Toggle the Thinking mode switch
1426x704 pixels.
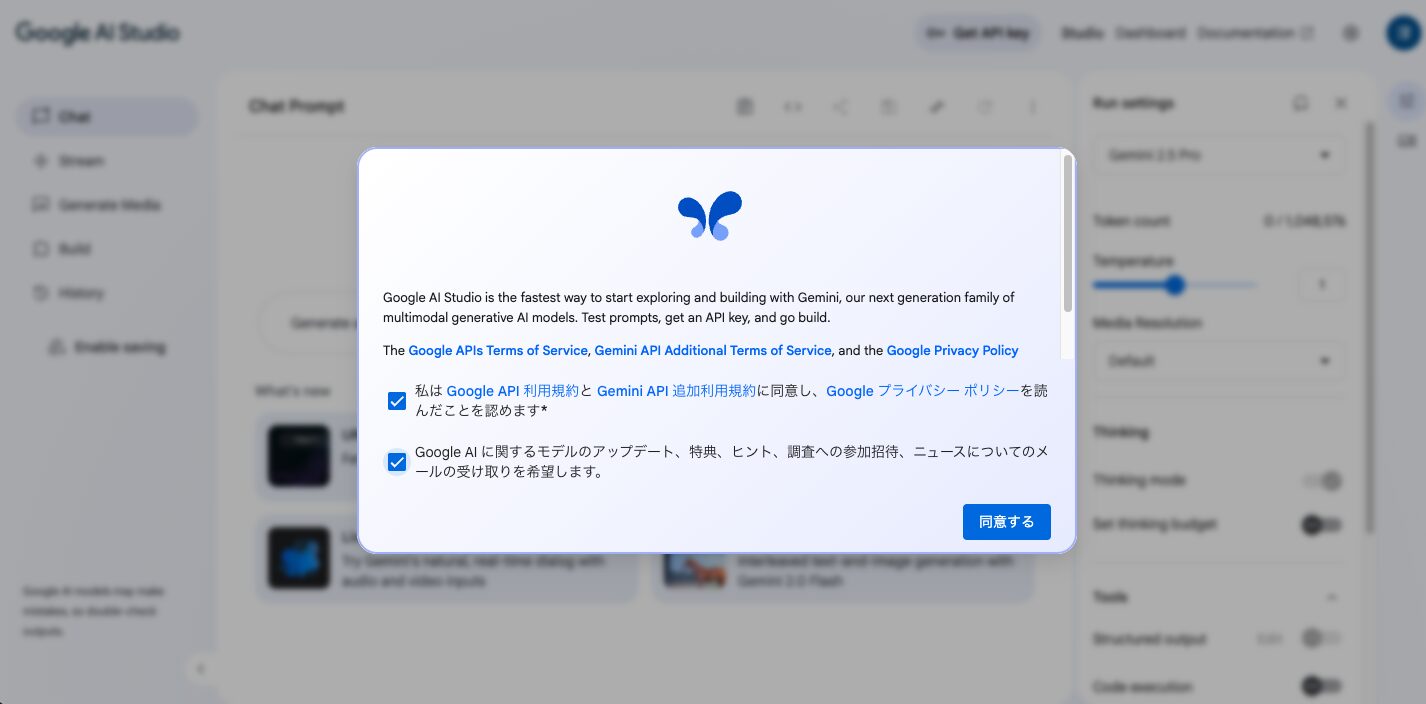tap(1321, 481)
